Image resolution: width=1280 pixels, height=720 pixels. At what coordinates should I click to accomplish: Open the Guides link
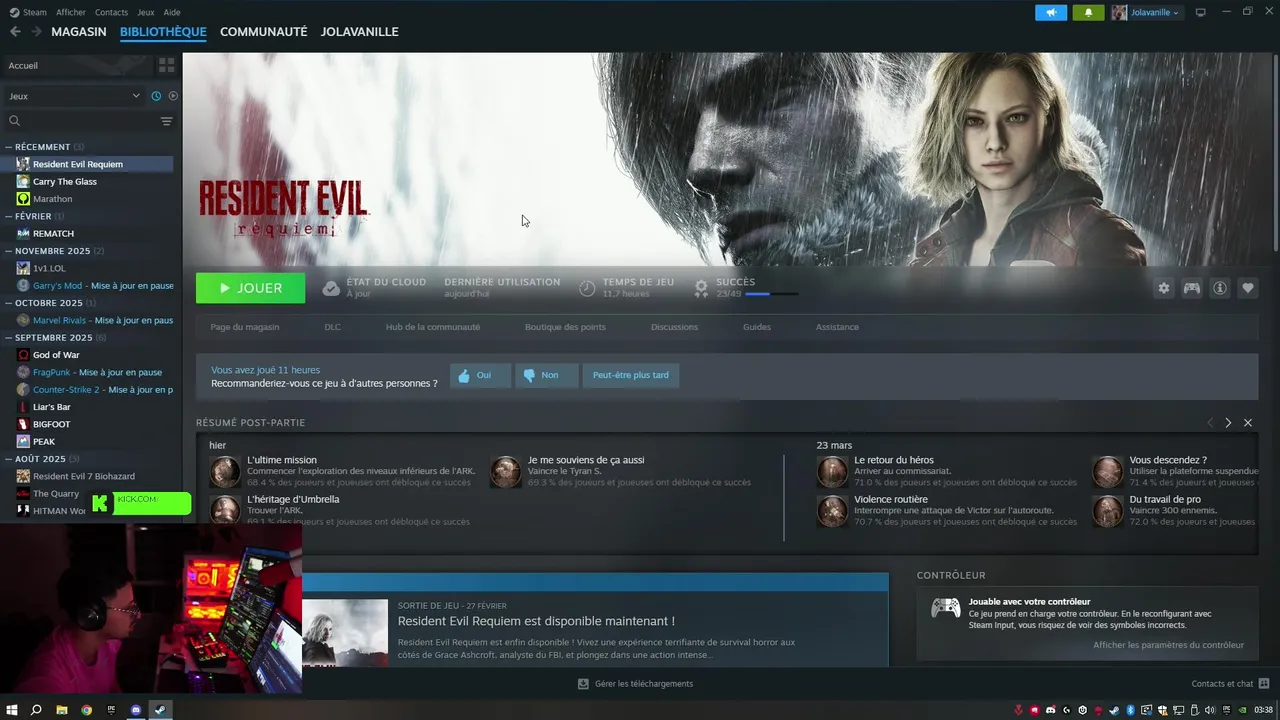click(757, 327)
